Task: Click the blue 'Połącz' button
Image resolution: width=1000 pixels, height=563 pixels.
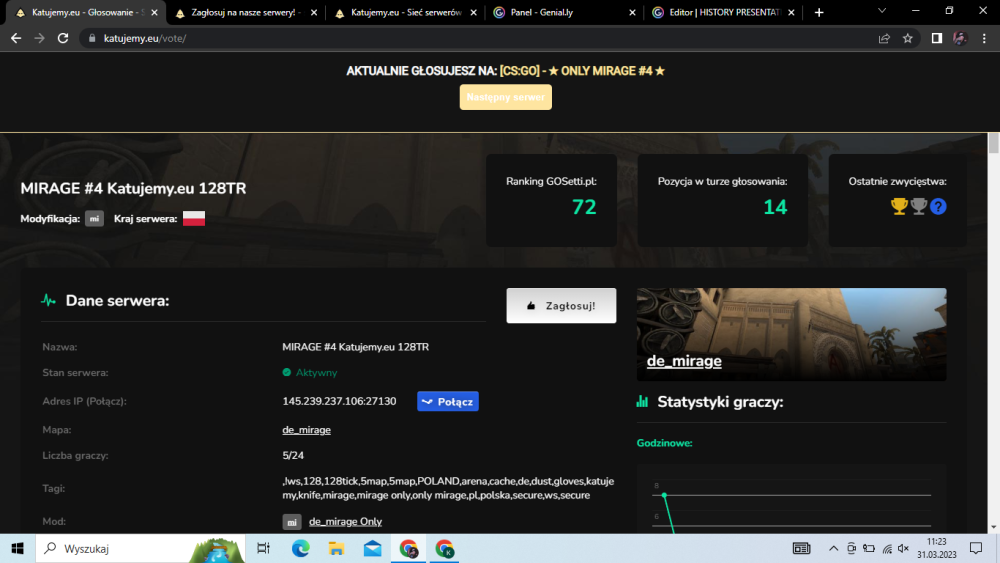Action: [448, 402]
